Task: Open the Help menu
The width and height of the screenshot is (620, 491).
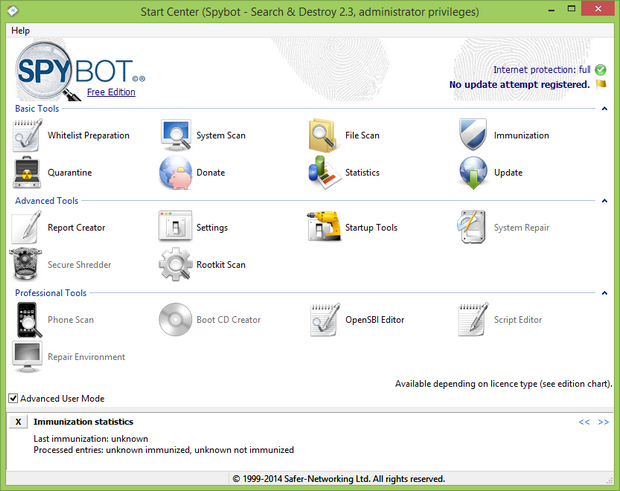Action: [20, 30]
